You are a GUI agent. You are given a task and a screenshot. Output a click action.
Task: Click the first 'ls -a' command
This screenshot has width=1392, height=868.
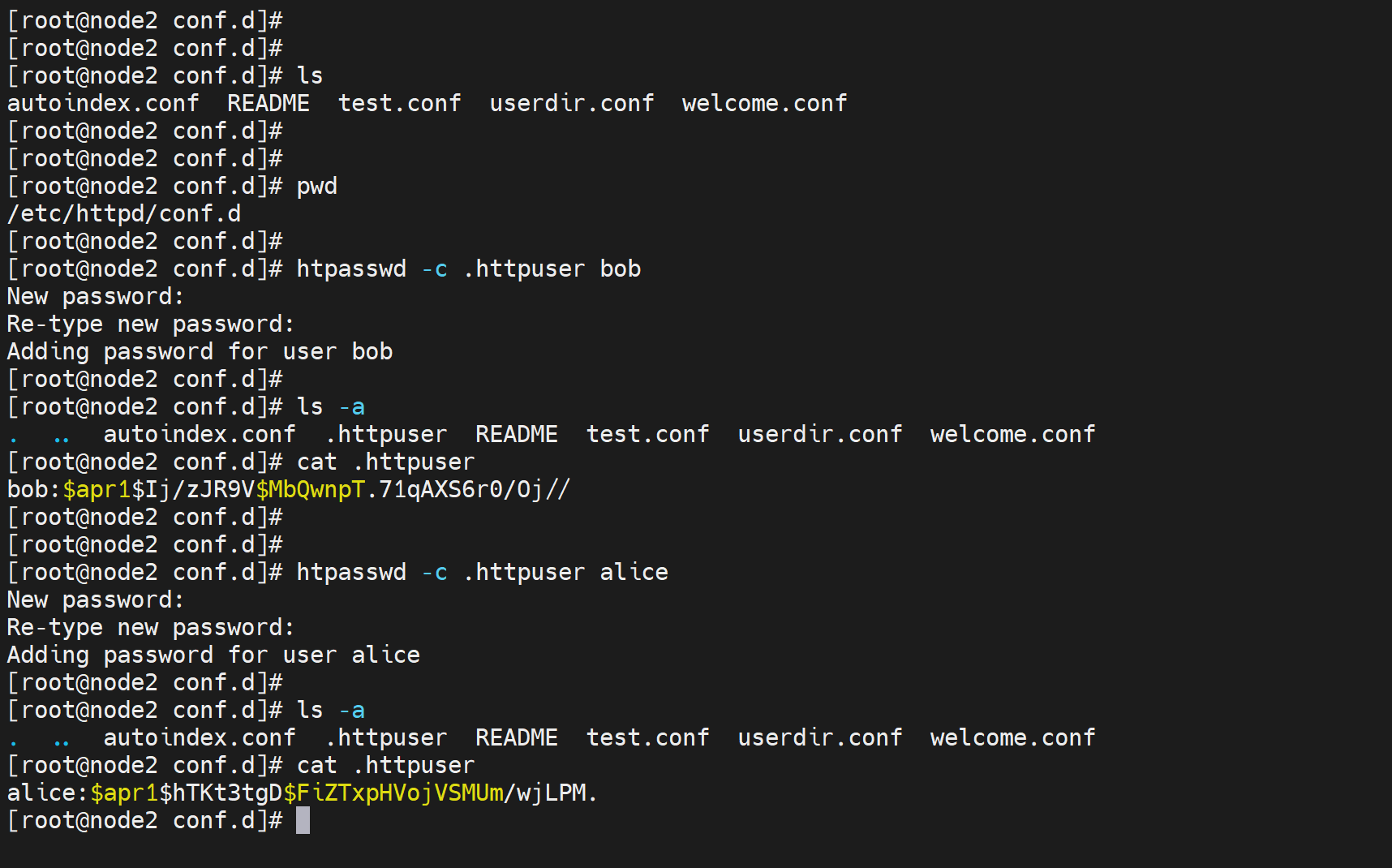click(x=330, y=407)
